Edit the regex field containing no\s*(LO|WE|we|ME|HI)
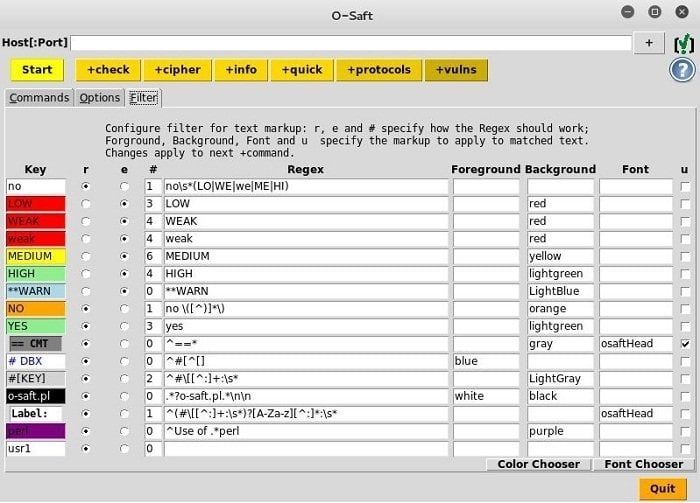700x503 pixels. [306, 187]
